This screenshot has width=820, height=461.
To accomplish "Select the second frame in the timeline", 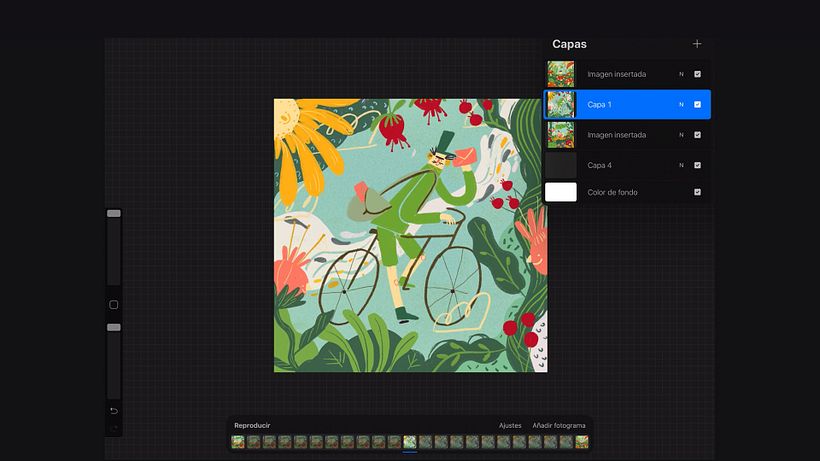I will point(254,442).
